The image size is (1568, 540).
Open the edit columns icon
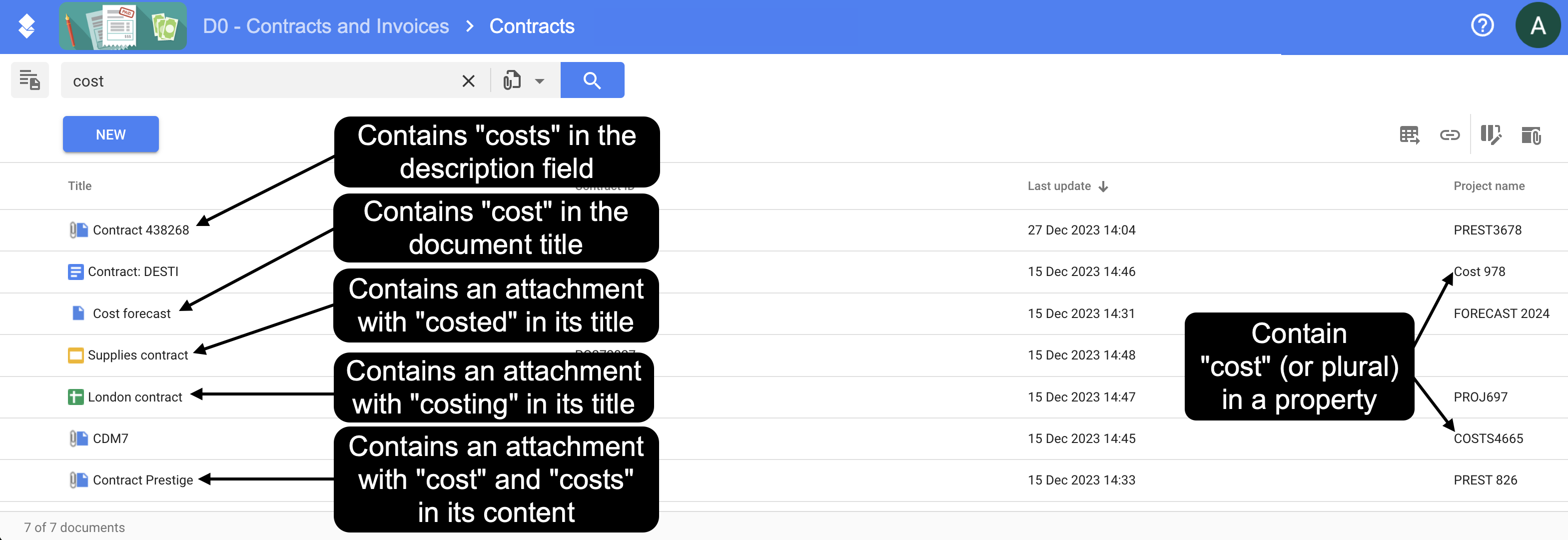click(1491, 134)
